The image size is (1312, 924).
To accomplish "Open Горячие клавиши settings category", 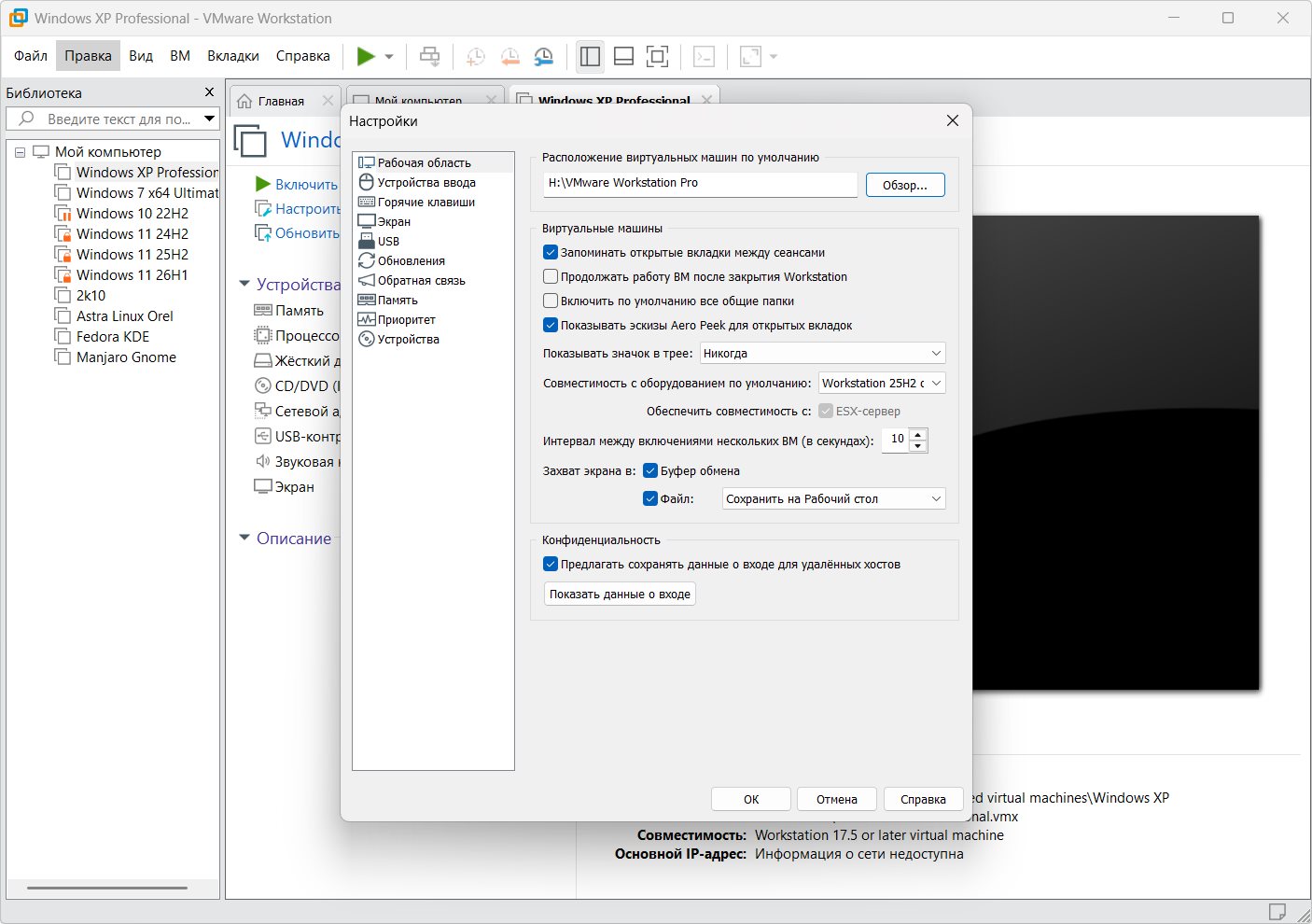I will (x=426, y=203).
